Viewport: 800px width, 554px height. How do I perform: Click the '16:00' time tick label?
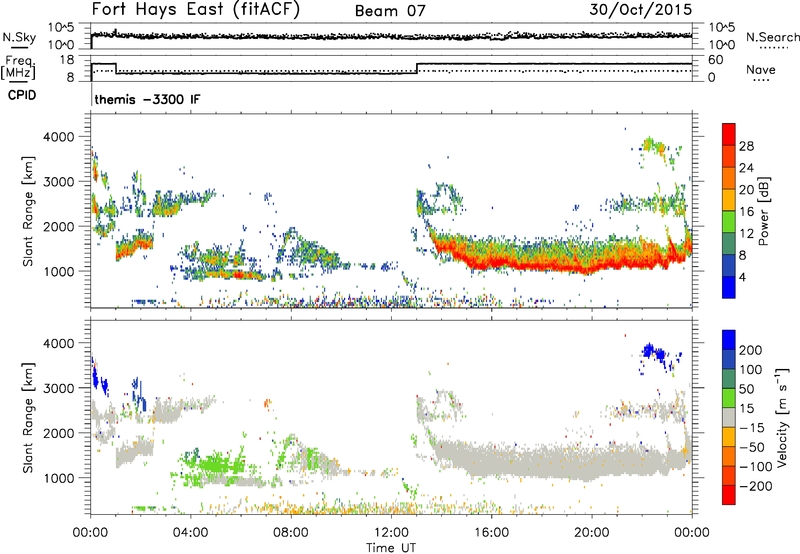pos(491,533)
